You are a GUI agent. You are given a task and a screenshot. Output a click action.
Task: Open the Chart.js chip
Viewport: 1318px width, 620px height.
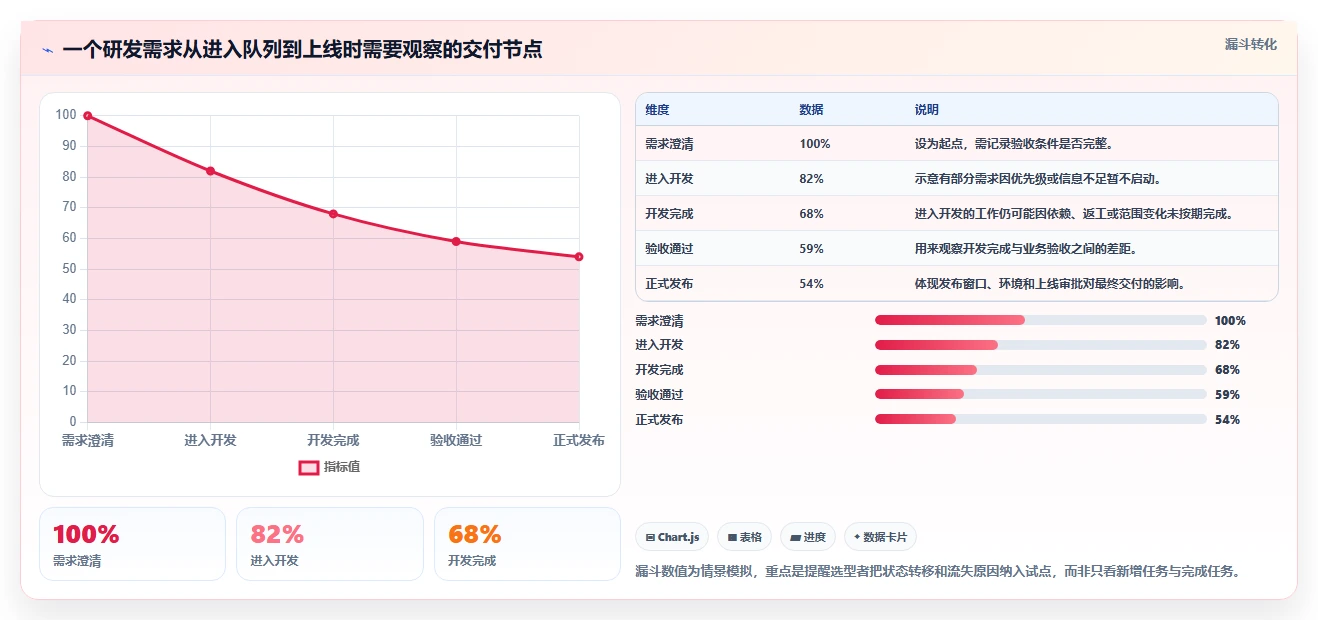tap(672, 537)
